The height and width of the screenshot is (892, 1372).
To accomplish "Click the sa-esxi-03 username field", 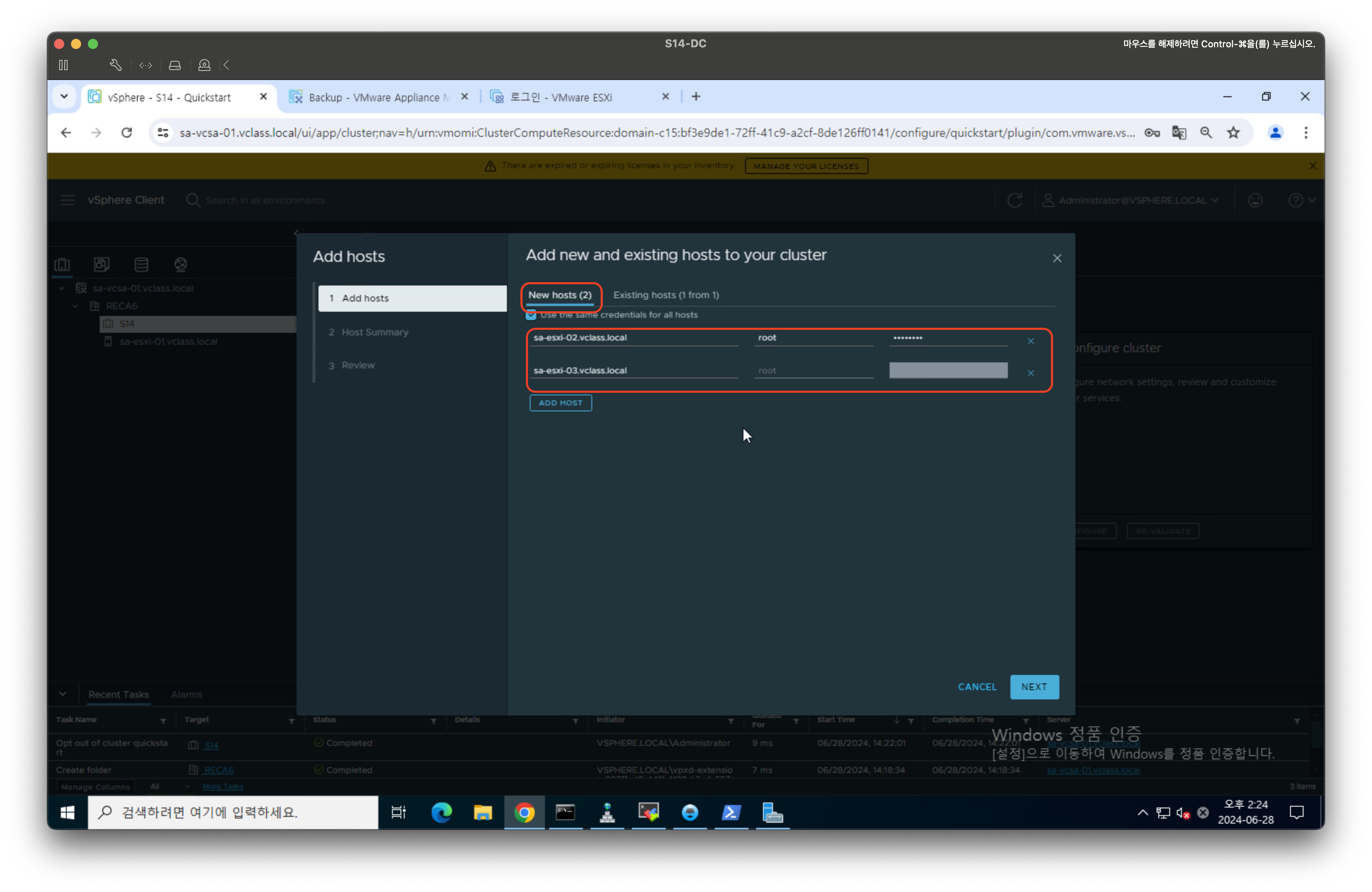I will pyautogui.click(x=813, y=370).
